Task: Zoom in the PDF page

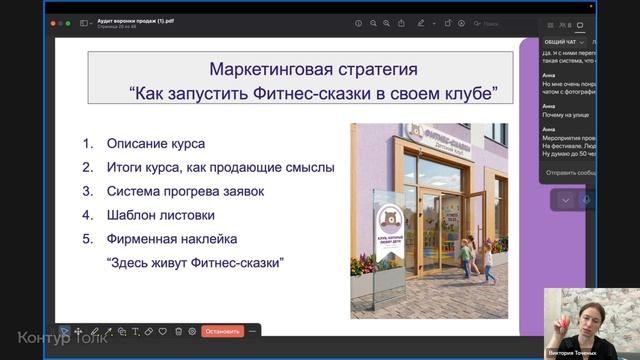Action: tap(387, 24)
